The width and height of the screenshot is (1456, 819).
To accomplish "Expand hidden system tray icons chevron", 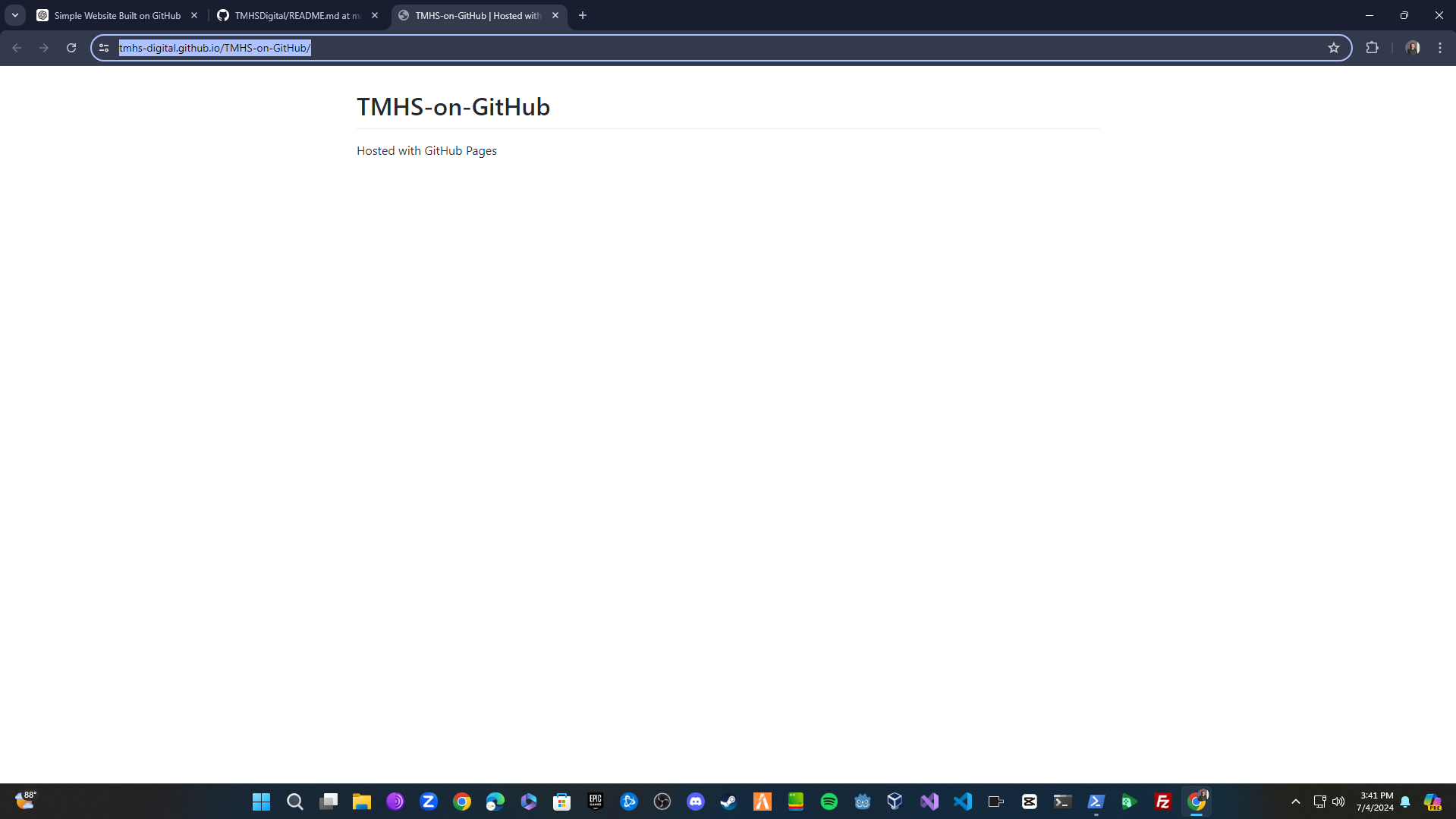I will click(1296, 802).
